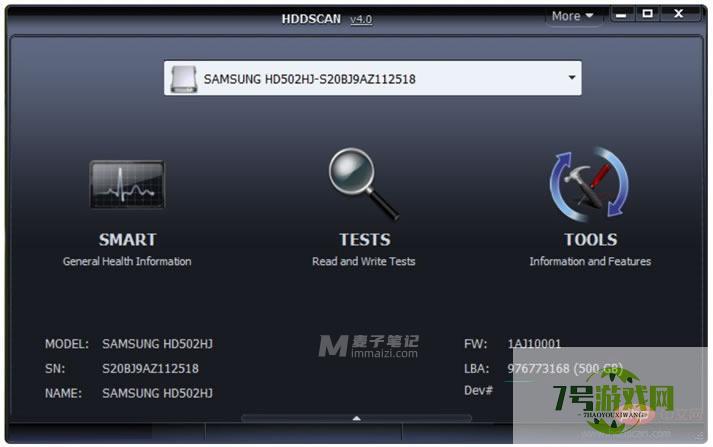Click Information and Features text
This screenshot has height=447, width=713.
click(x=590, y=261)
